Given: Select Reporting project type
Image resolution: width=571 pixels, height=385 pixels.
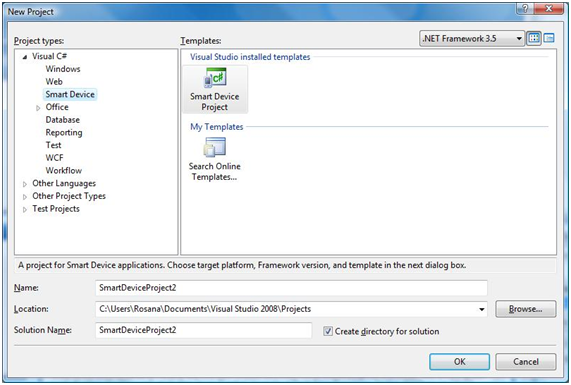Looking at the screenshot, I should pos(64,133).
